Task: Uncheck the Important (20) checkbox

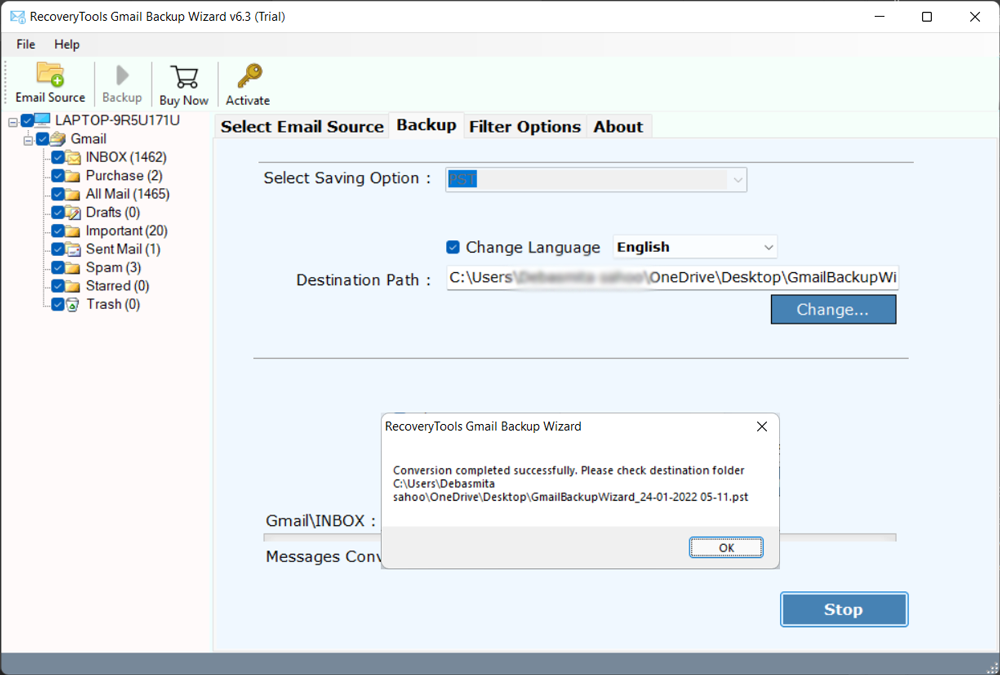Action: 58,231
